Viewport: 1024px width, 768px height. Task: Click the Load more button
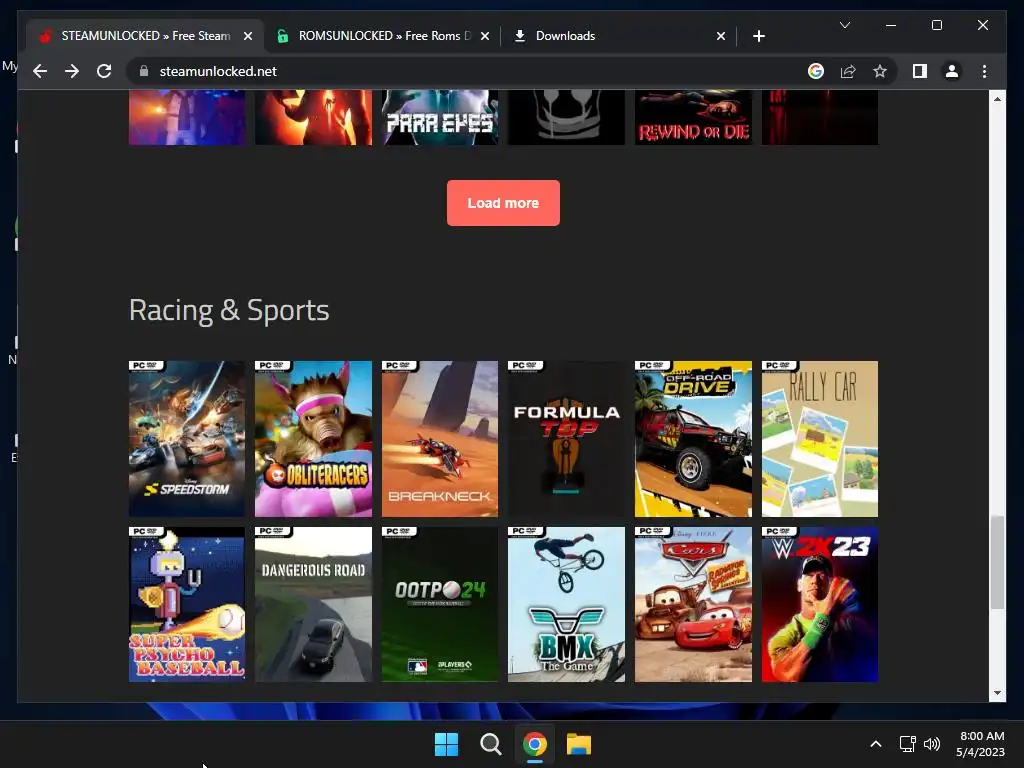pyautogui.click(x=503, y=203)
